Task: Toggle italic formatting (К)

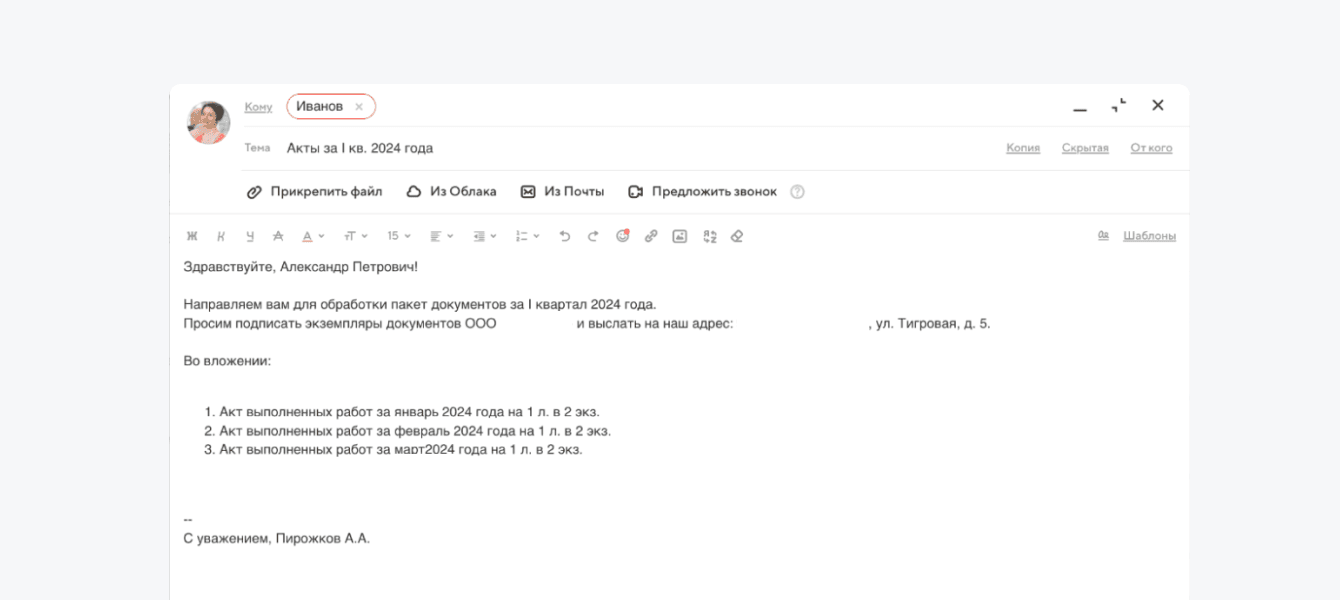Action: pos(221,236)
